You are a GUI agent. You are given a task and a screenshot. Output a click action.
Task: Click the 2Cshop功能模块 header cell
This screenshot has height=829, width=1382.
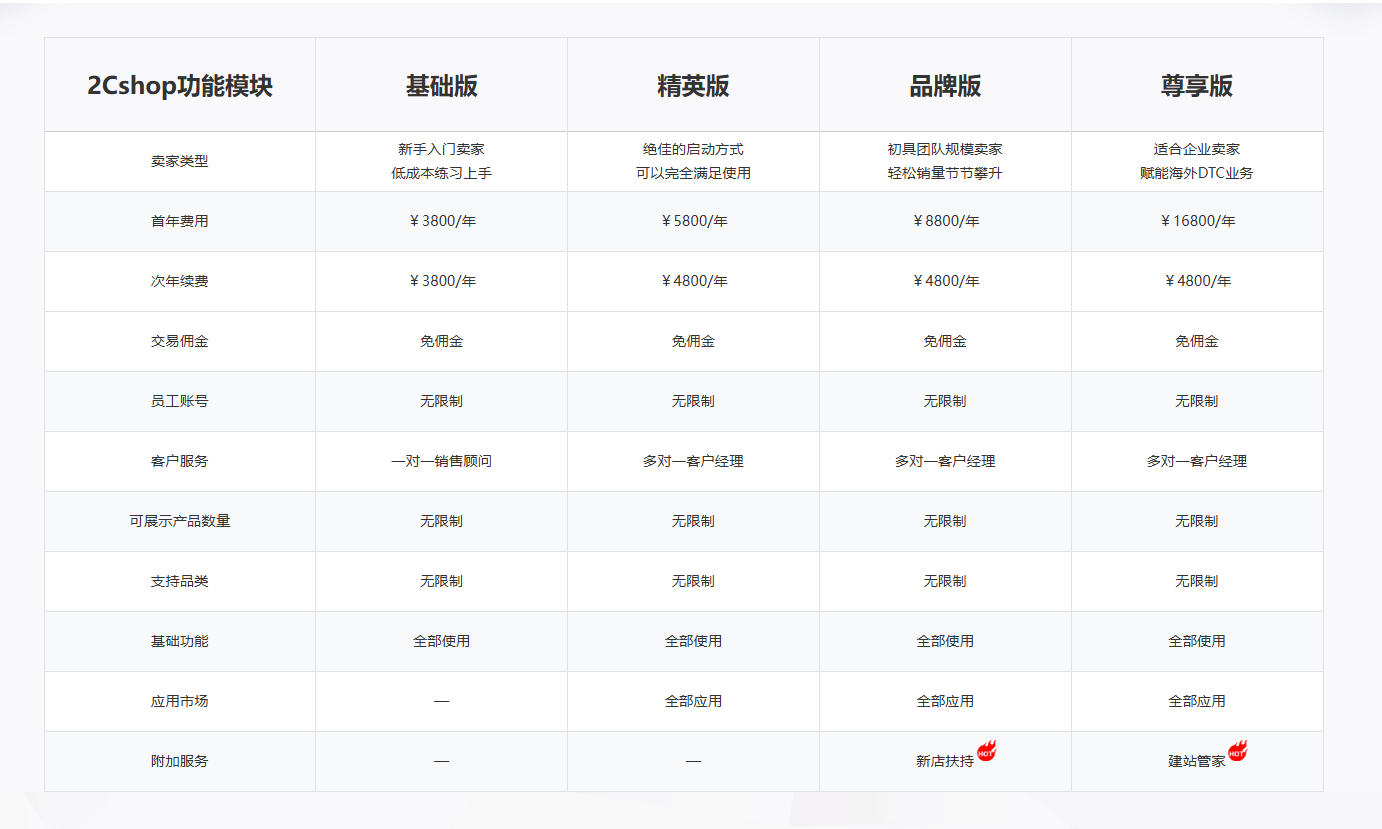tap(180, 84)
